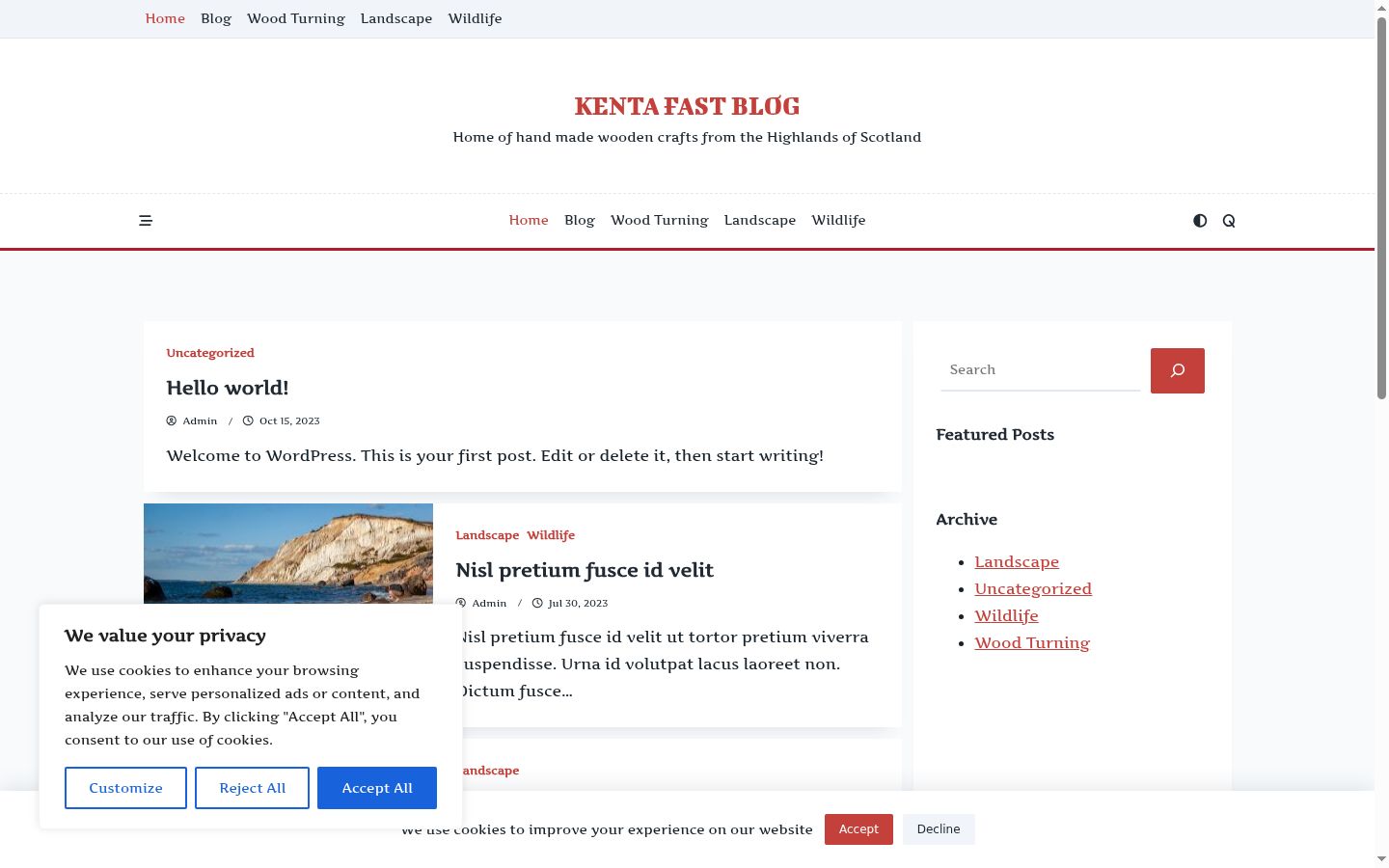Open Uncategorized in Archive list
This screenshot has width=1389, height=868.
[1033, 588]
